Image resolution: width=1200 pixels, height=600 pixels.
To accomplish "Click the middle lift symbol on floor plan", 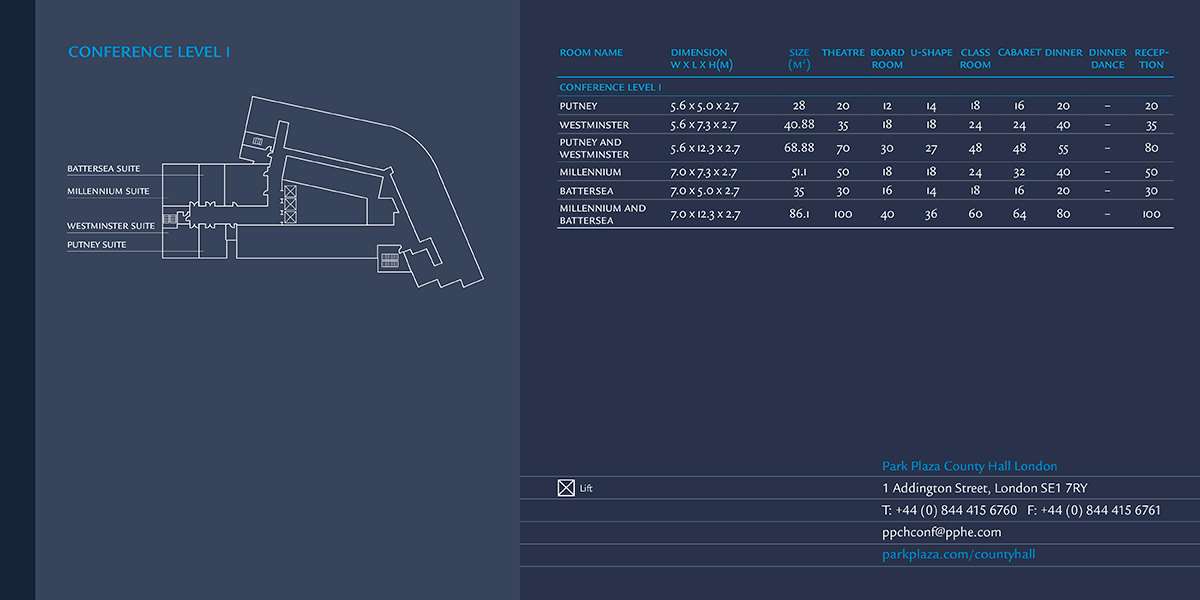I will pyautogui.click(x=290, y=204).
